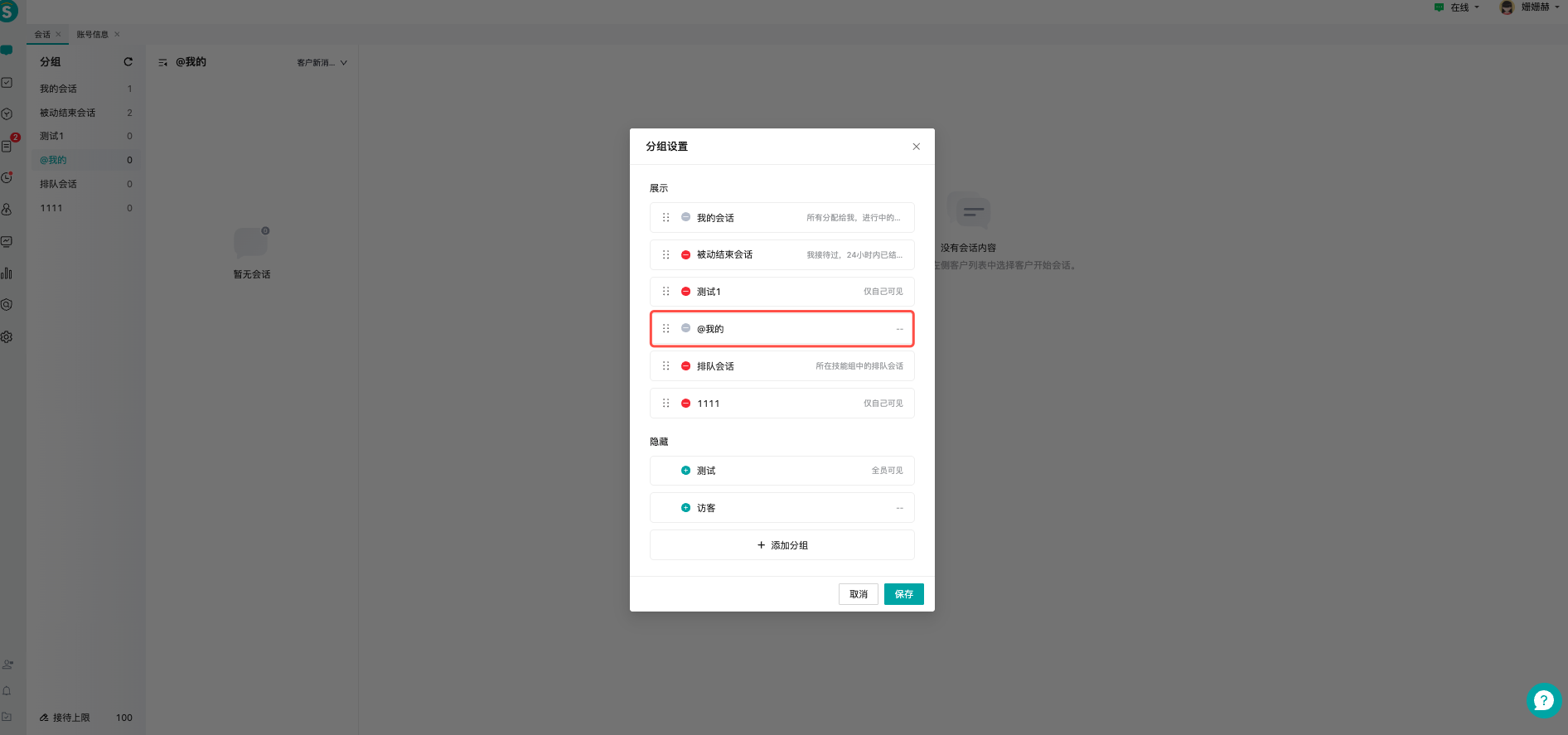Switch to the 会话 tab
Image resolution: width=1568 pixels, height=735 pixels.
coord(42,34)
